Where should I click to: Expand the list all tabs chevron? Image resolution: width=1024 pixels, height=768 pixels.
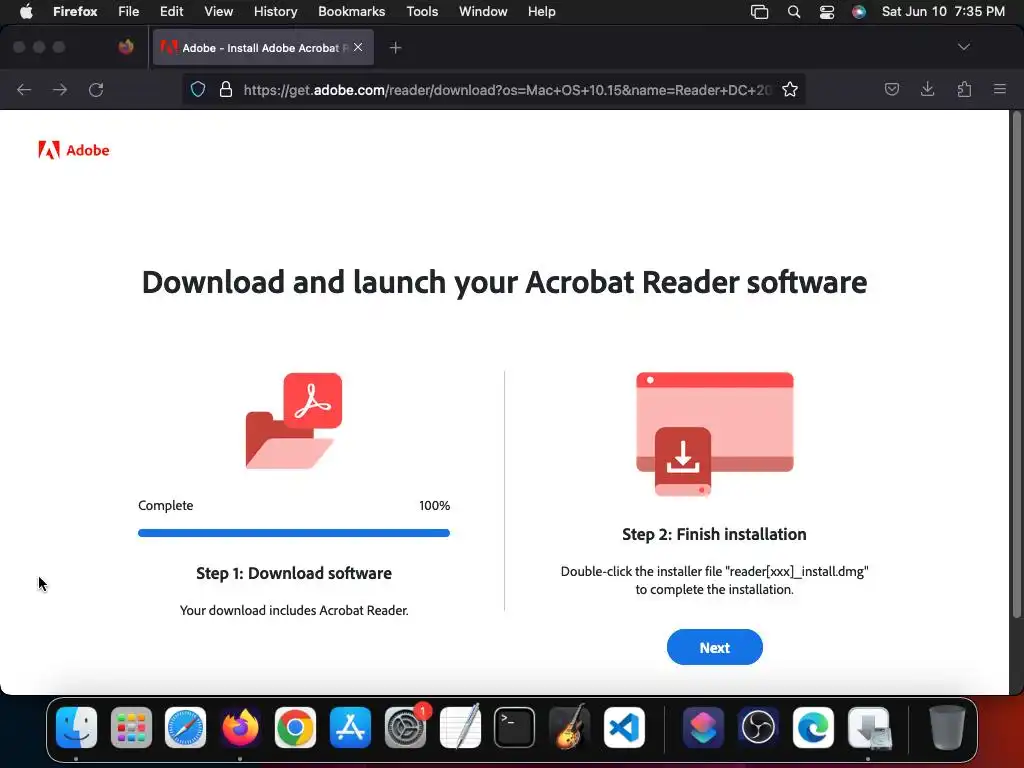[x=964, y=47]
